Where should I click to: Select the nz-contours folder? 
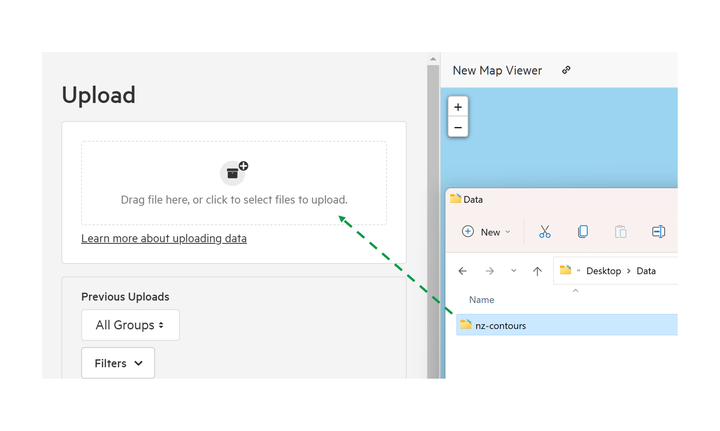(567, 325)
